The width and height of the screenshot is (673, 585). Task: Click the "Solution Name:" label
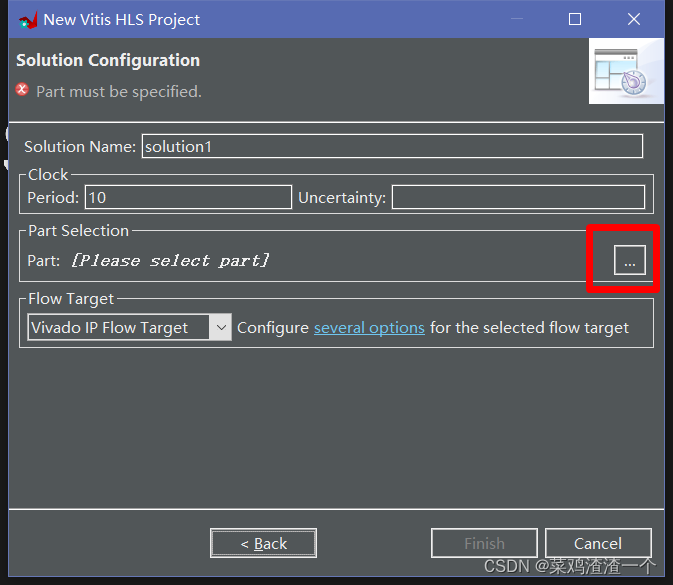tap(80, 147)
